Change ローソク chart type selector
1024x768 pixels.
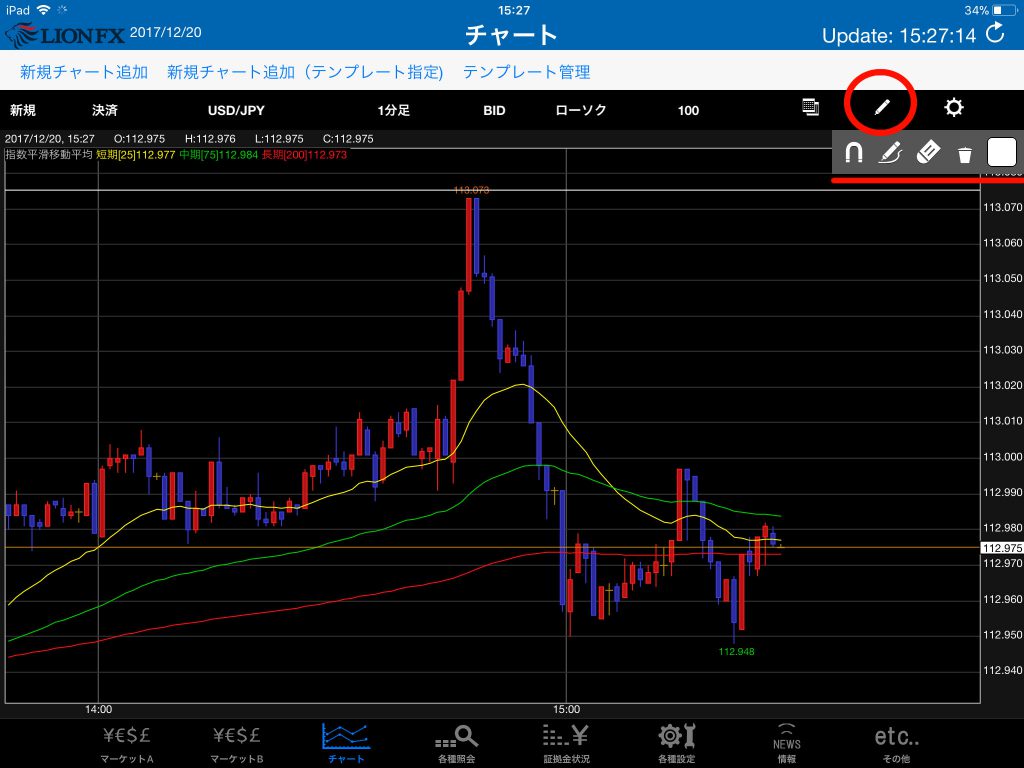580,110
